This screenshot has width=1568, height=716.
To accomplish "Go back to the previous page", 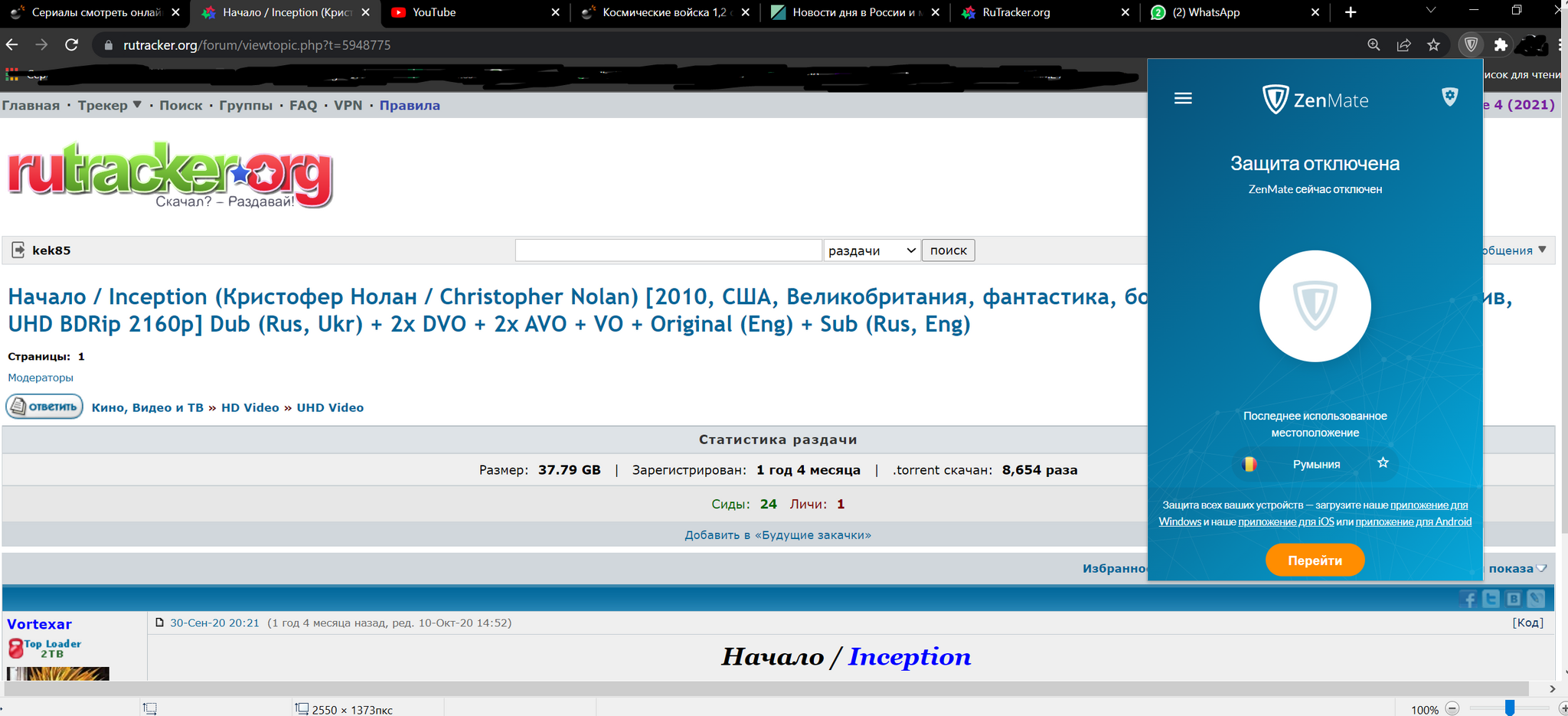I will 12,45.
